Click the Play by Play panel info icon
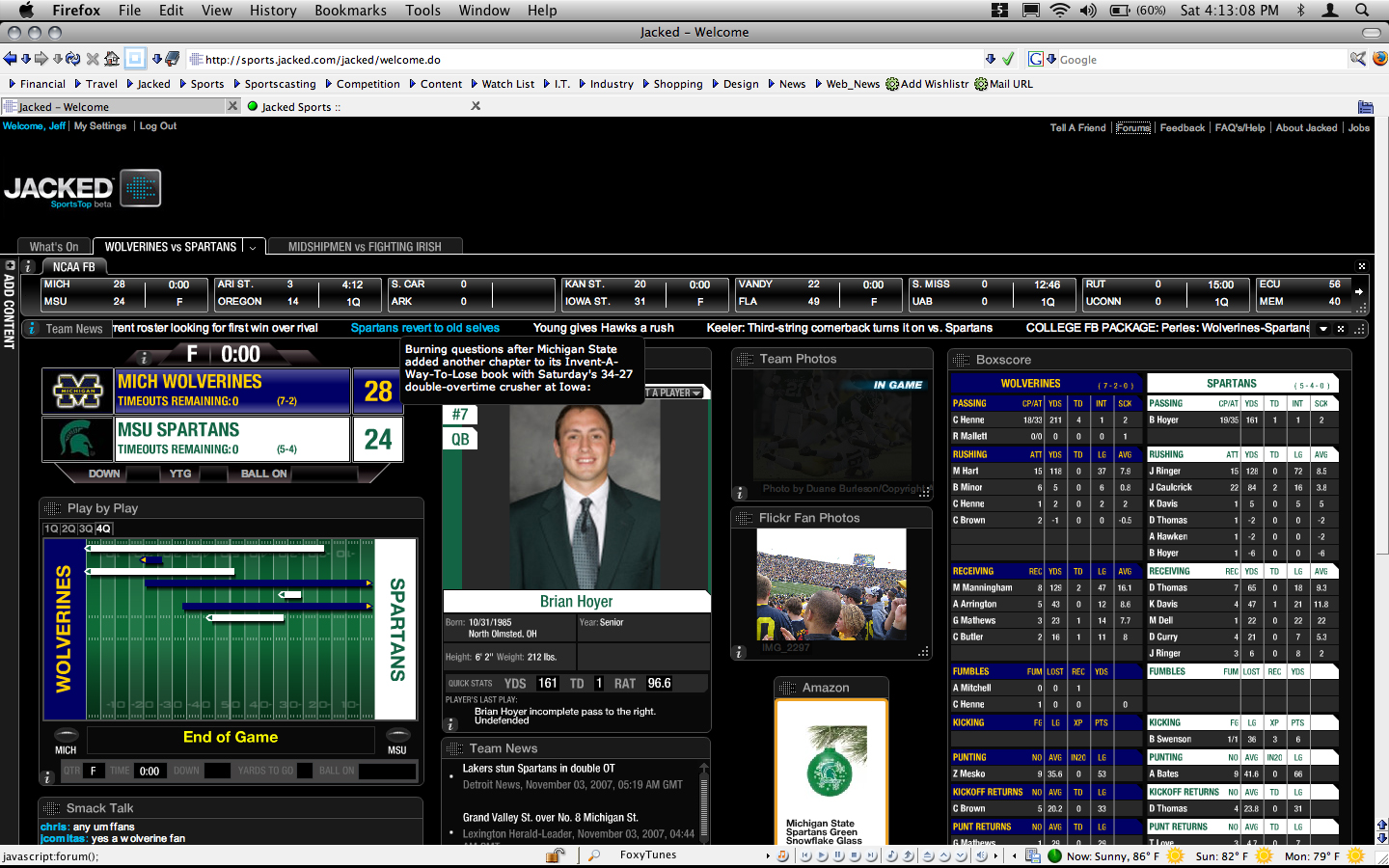Screen dimensions: 1389x868 click(x=47, y=777)
